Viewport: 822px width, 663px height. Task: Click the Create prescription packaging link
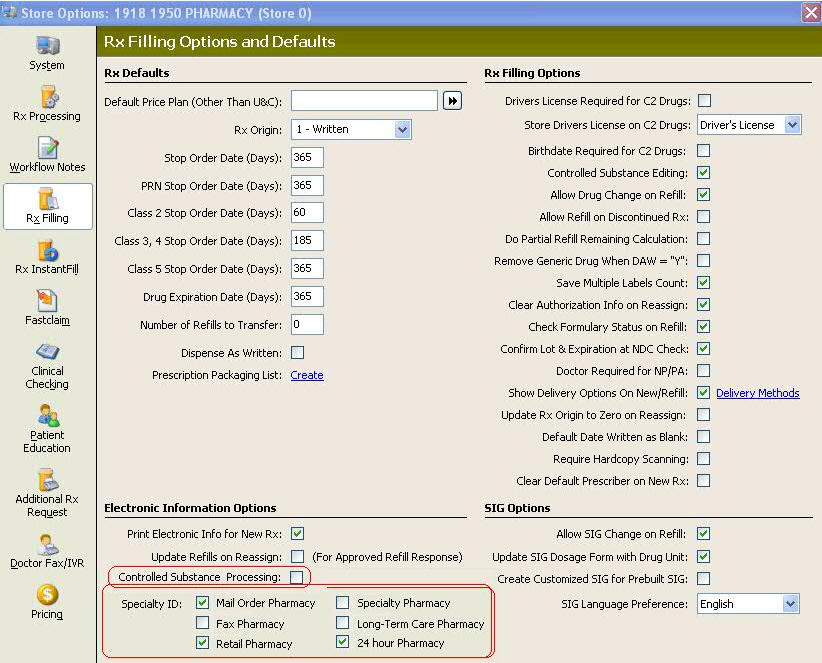point(307,375)
